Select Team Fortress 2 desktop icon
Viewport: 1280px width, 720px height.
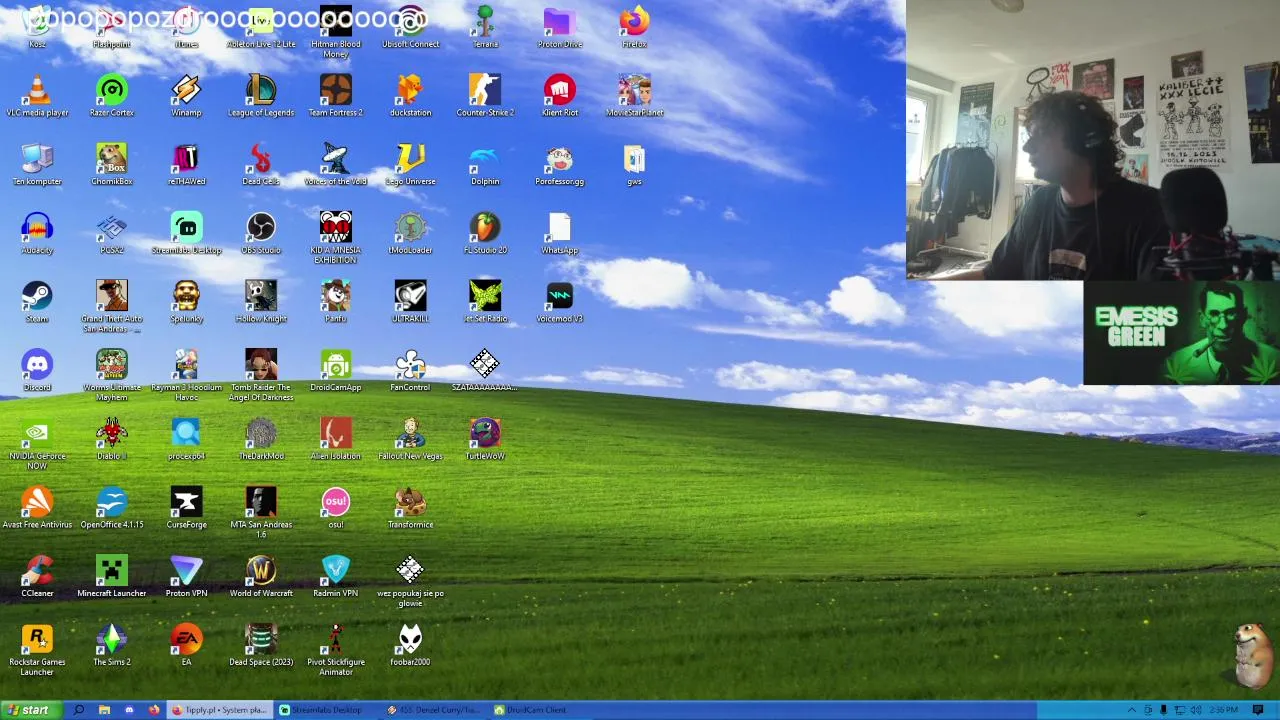coord(336,96)
